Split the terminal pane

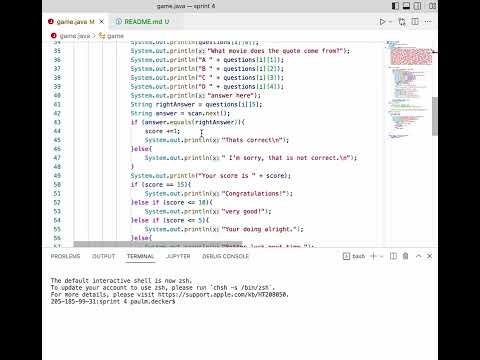393,256
